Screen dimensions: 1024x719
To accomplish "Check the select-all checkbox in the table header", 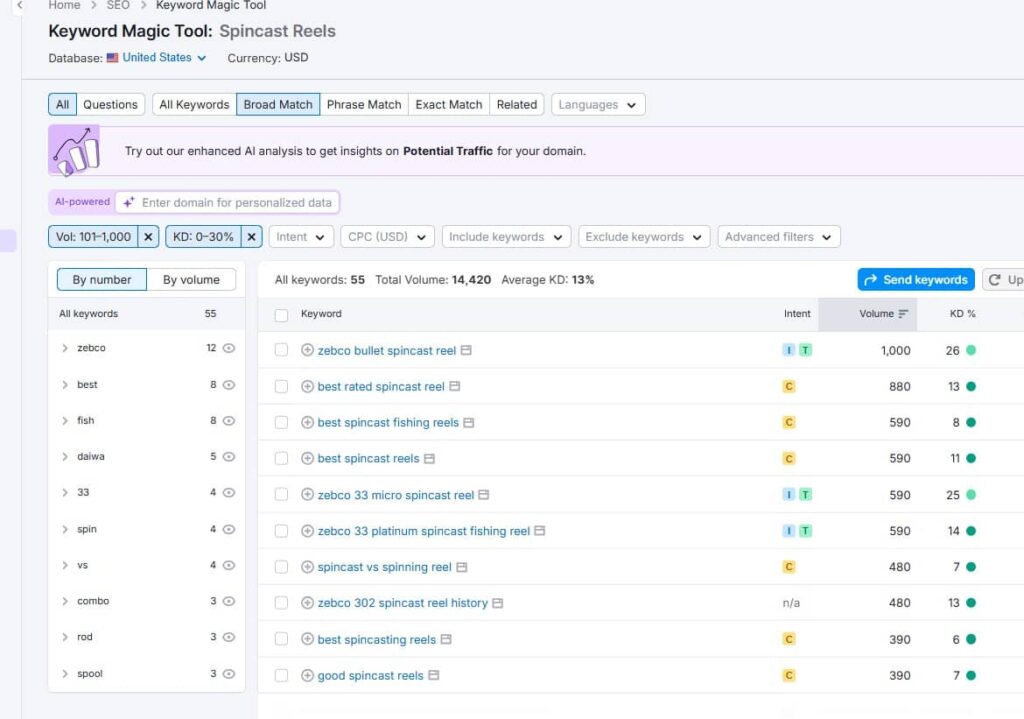I will (x=280, y=313).
